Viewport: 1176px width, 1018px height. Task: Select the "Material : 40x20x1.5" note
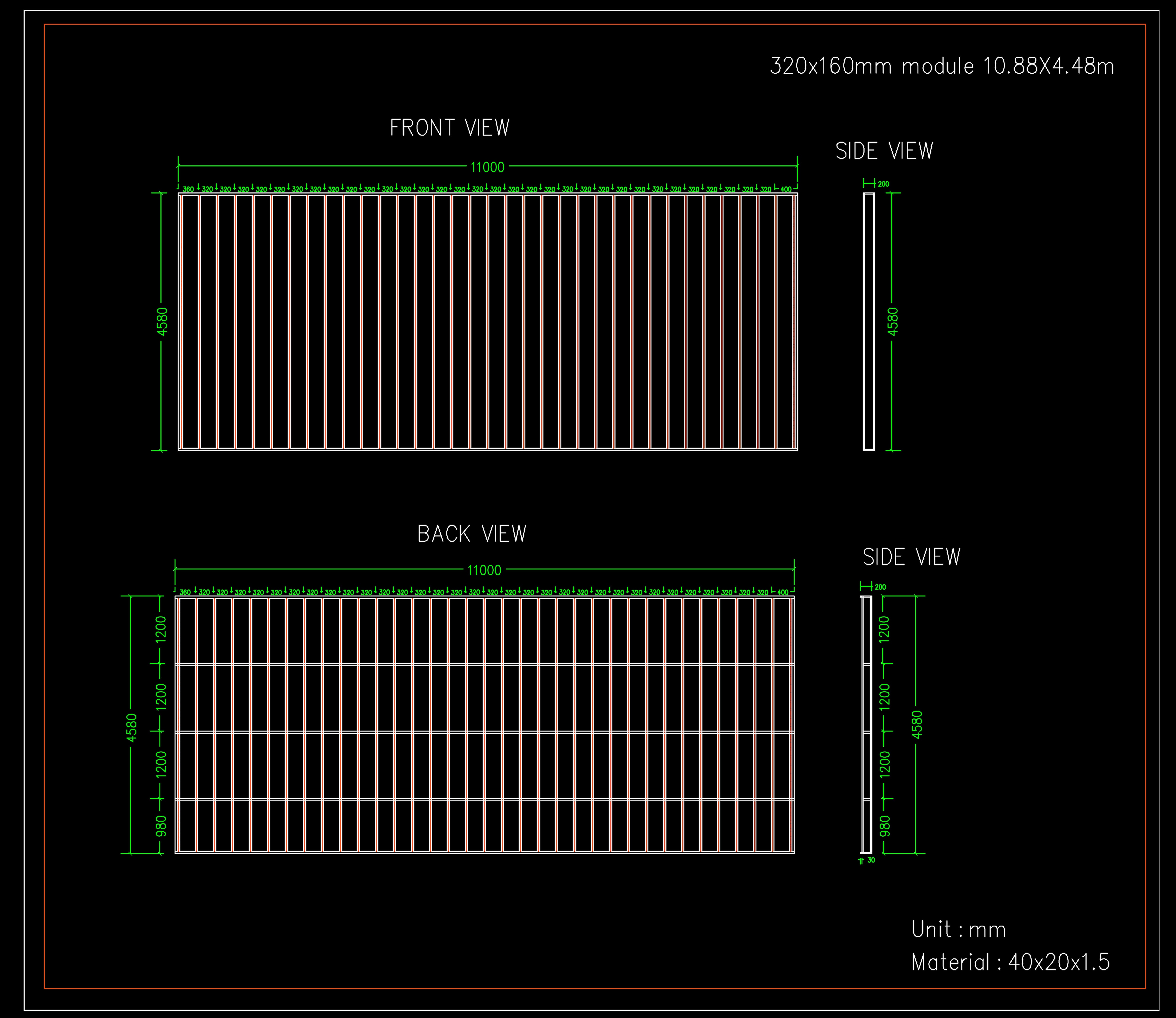click(1010, 962)
